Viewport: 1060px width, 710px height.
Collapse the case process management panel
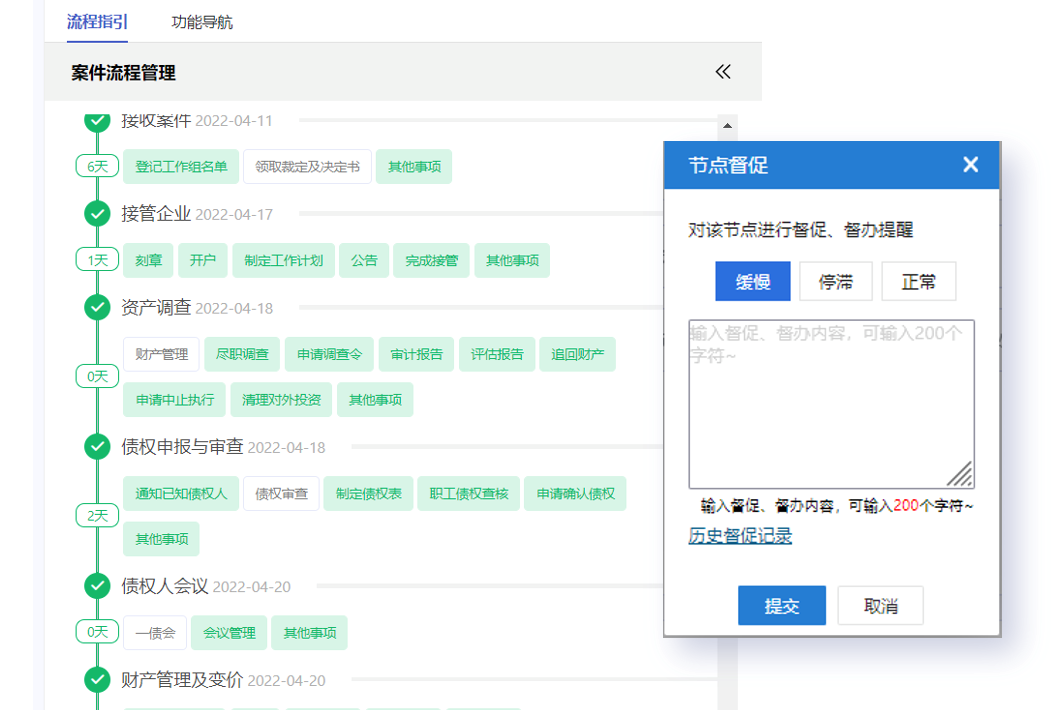(x=723, y=72)
